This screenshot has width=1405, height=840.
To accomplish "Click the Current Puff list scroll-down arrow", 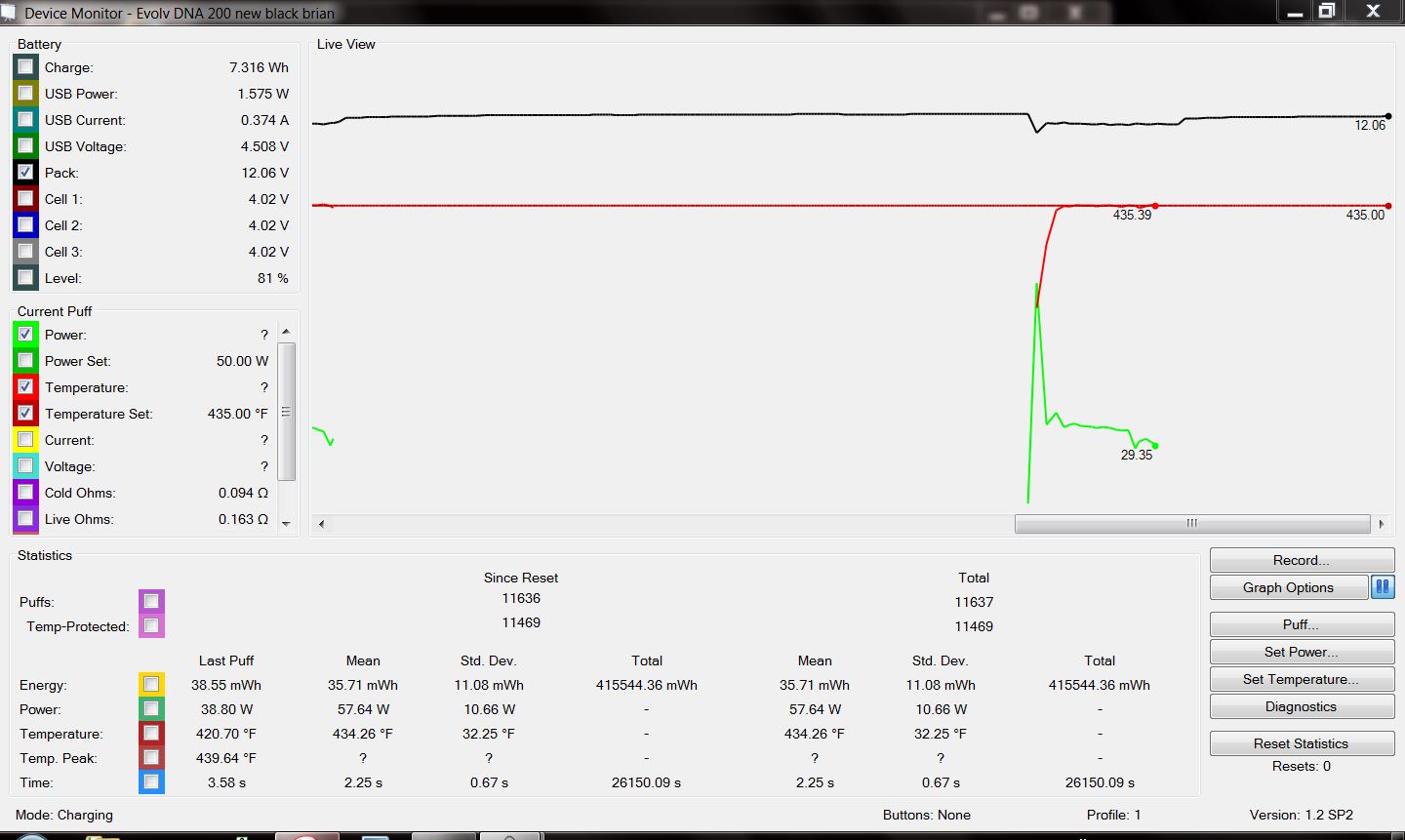I will 286,523.
